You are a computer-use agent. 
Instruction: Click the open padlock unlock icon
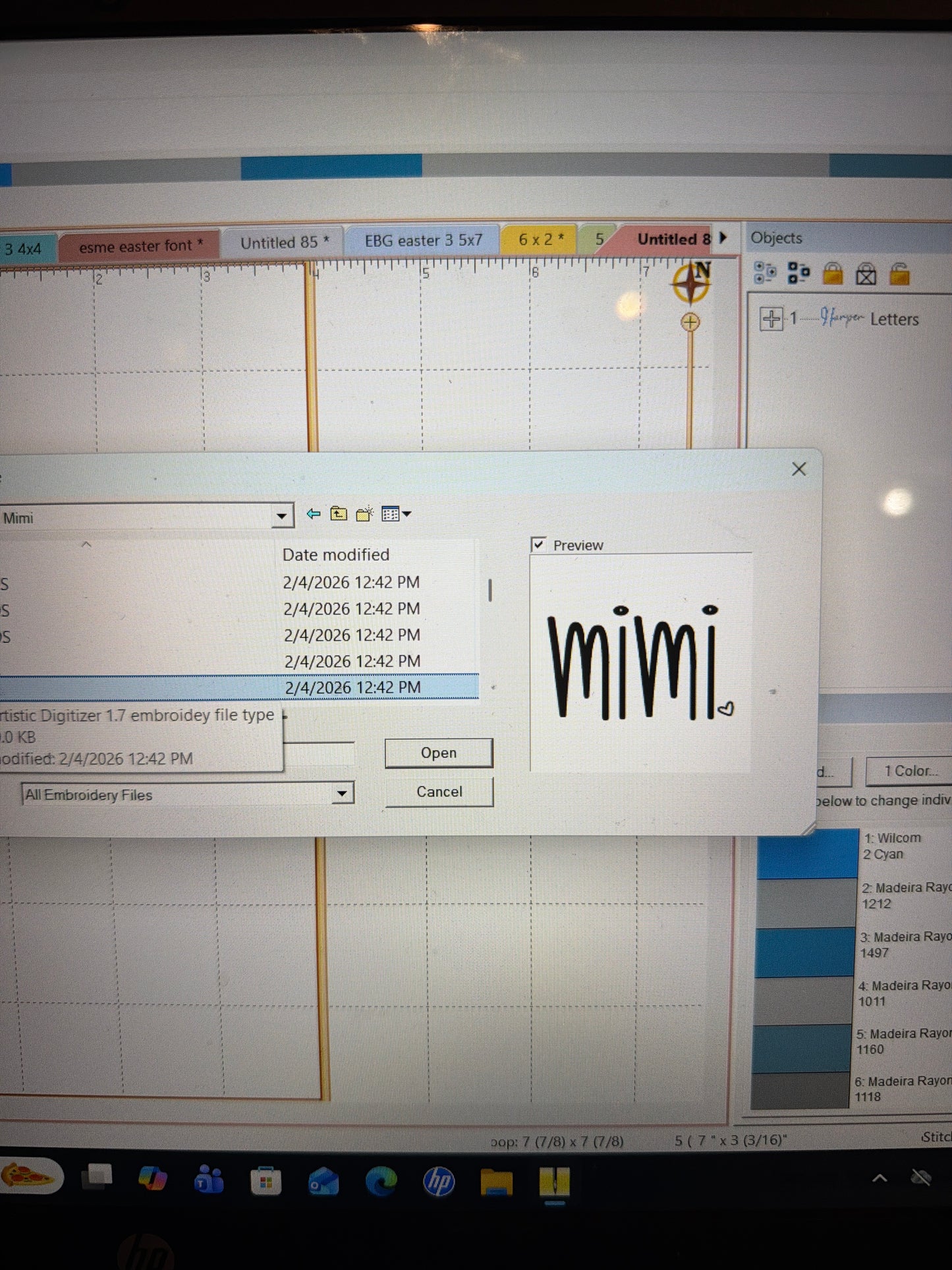(x=899, y=274)
